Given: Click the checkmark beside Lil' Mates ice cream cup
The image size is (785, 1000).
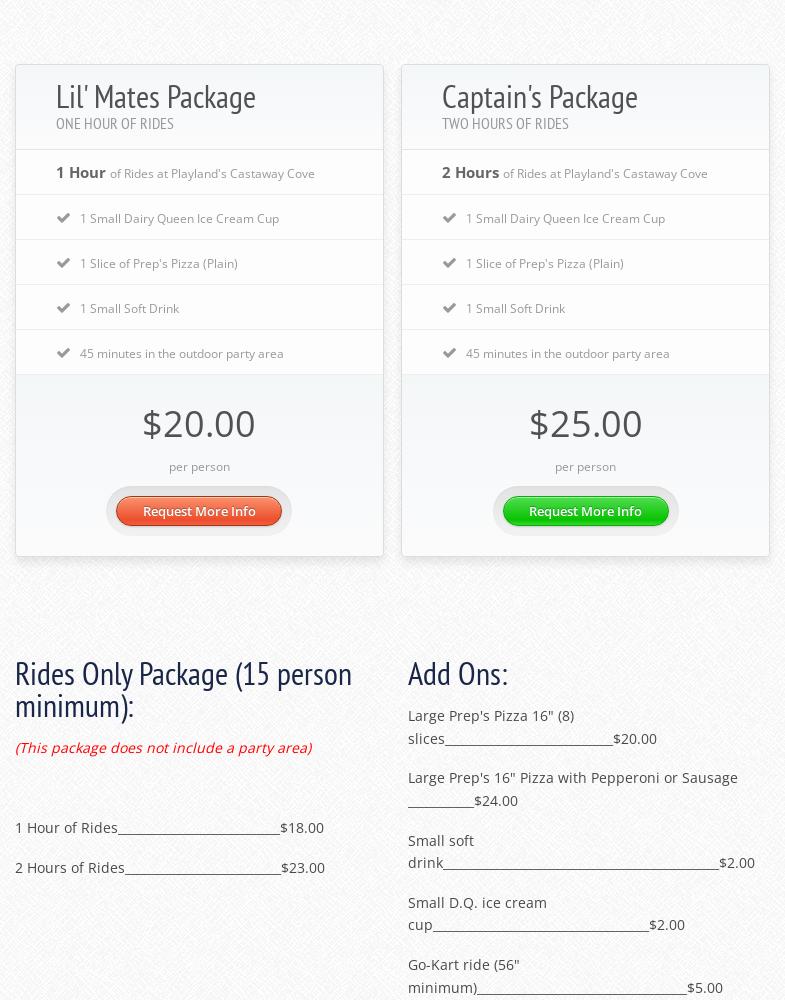Looking at the screenshot, I should point(63,217).
